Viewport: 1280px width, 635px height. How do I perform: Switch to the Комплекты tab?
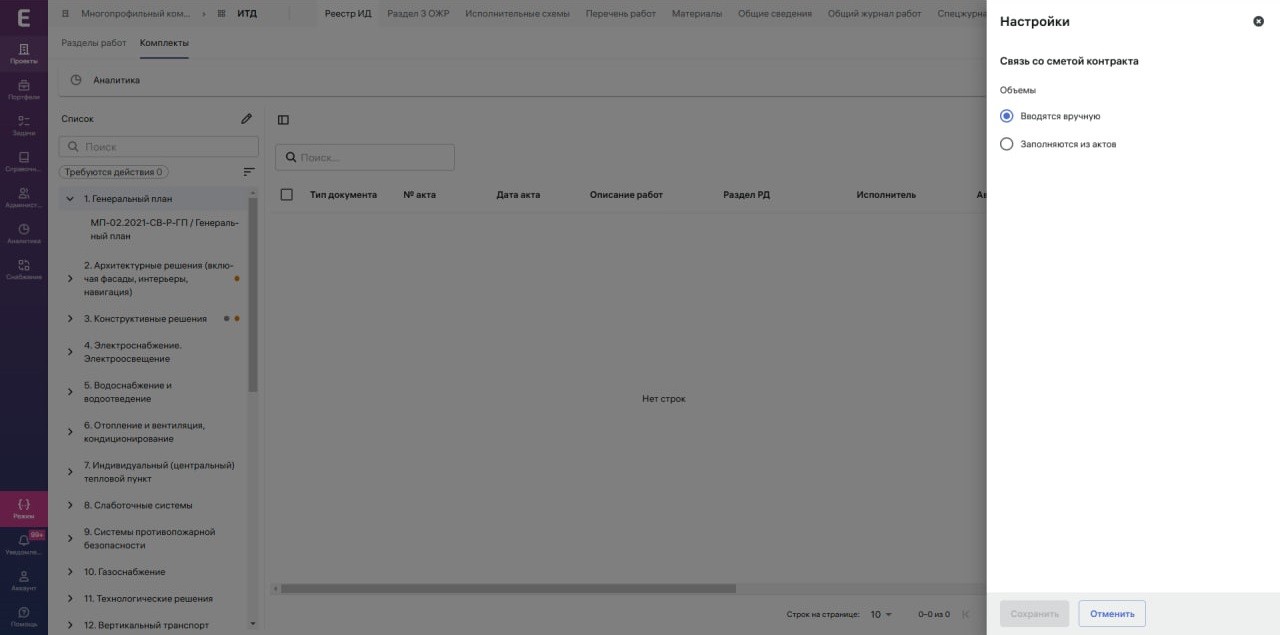click(x=164, y=43)
